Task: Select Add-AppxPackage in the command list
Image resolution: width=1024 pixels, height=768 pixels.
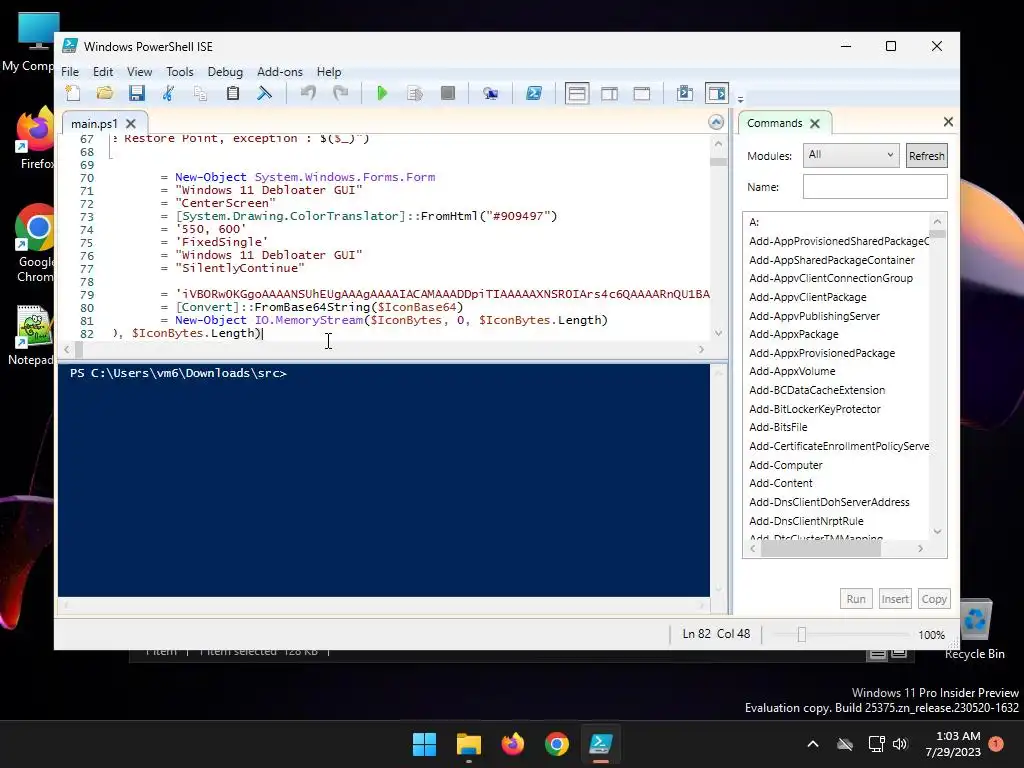Action: tap(793, 334)
